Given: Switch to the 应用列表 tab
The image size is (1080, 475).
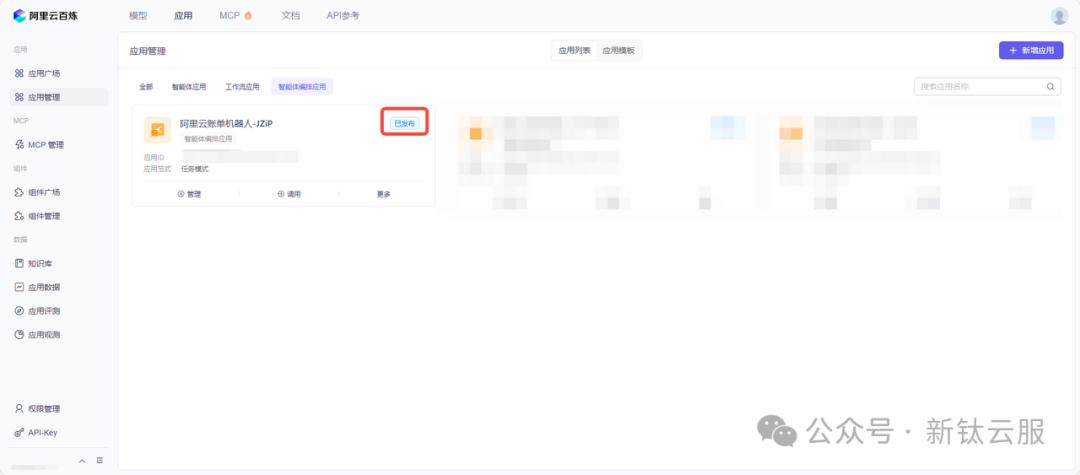Looking at the screenshot, I should [574, 50].
